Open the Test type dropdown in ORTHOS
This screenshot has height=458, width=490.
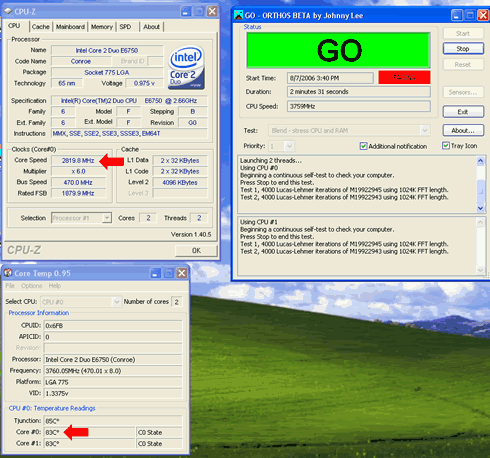pyautogui.click(x=425, y=130)
